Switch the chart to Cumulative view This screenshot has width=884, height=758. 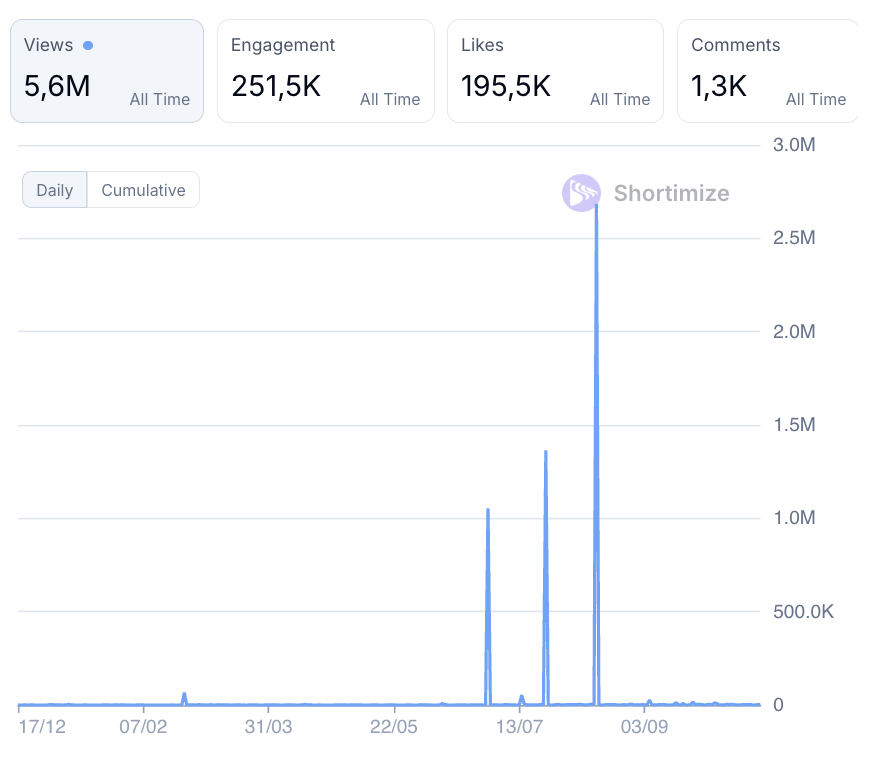pos(143,190)
